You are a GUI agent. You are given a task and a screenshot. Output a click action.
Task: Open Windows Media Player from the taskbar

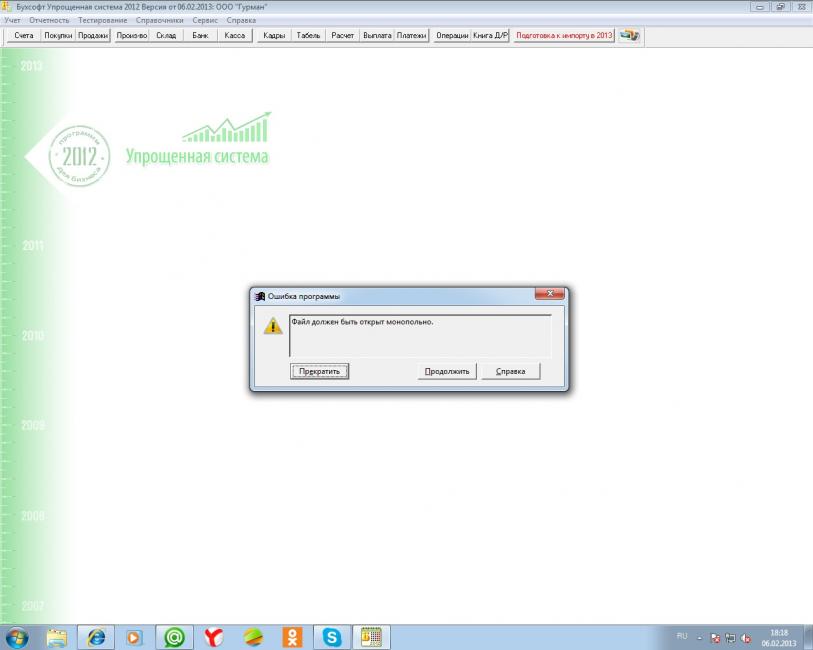point(135,637)
